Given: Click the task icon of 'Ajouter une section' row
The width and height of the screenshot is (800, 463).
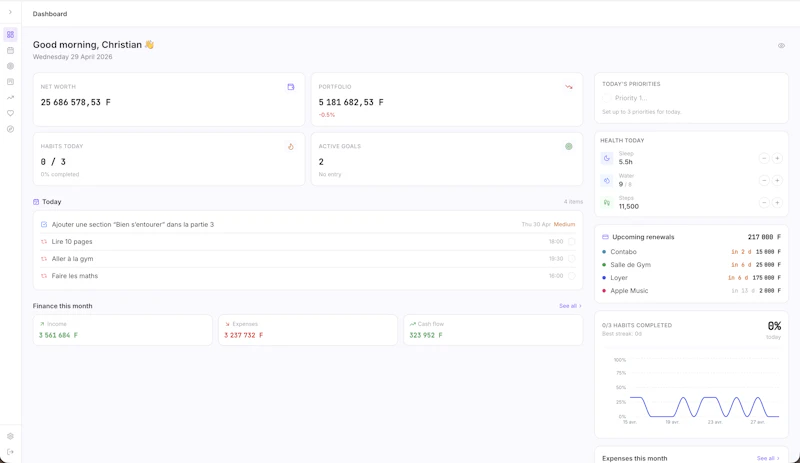Looking at the screenshot, I should 44,225.
